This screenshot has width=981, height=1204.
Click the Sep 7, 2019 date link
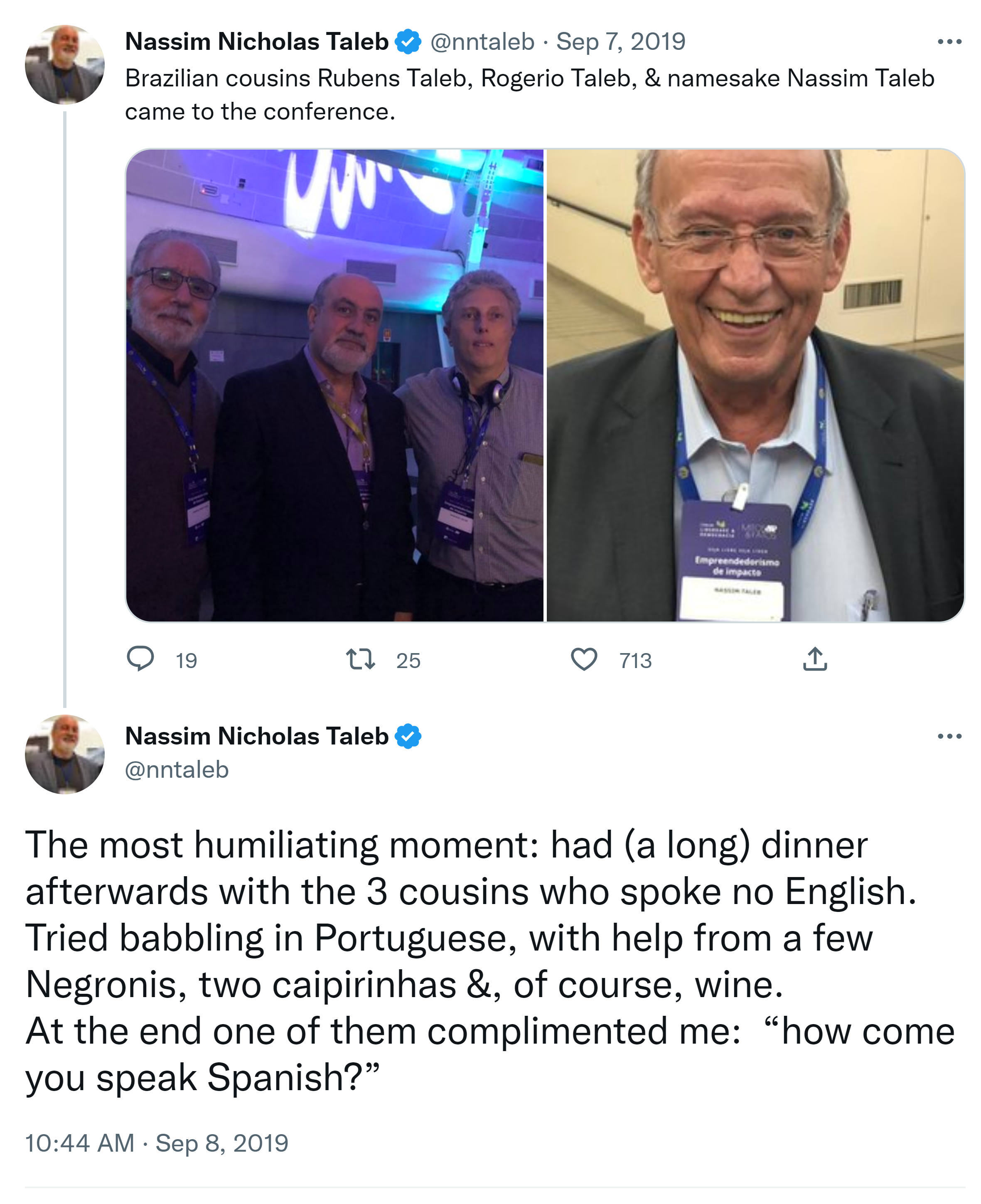[620, 42]
